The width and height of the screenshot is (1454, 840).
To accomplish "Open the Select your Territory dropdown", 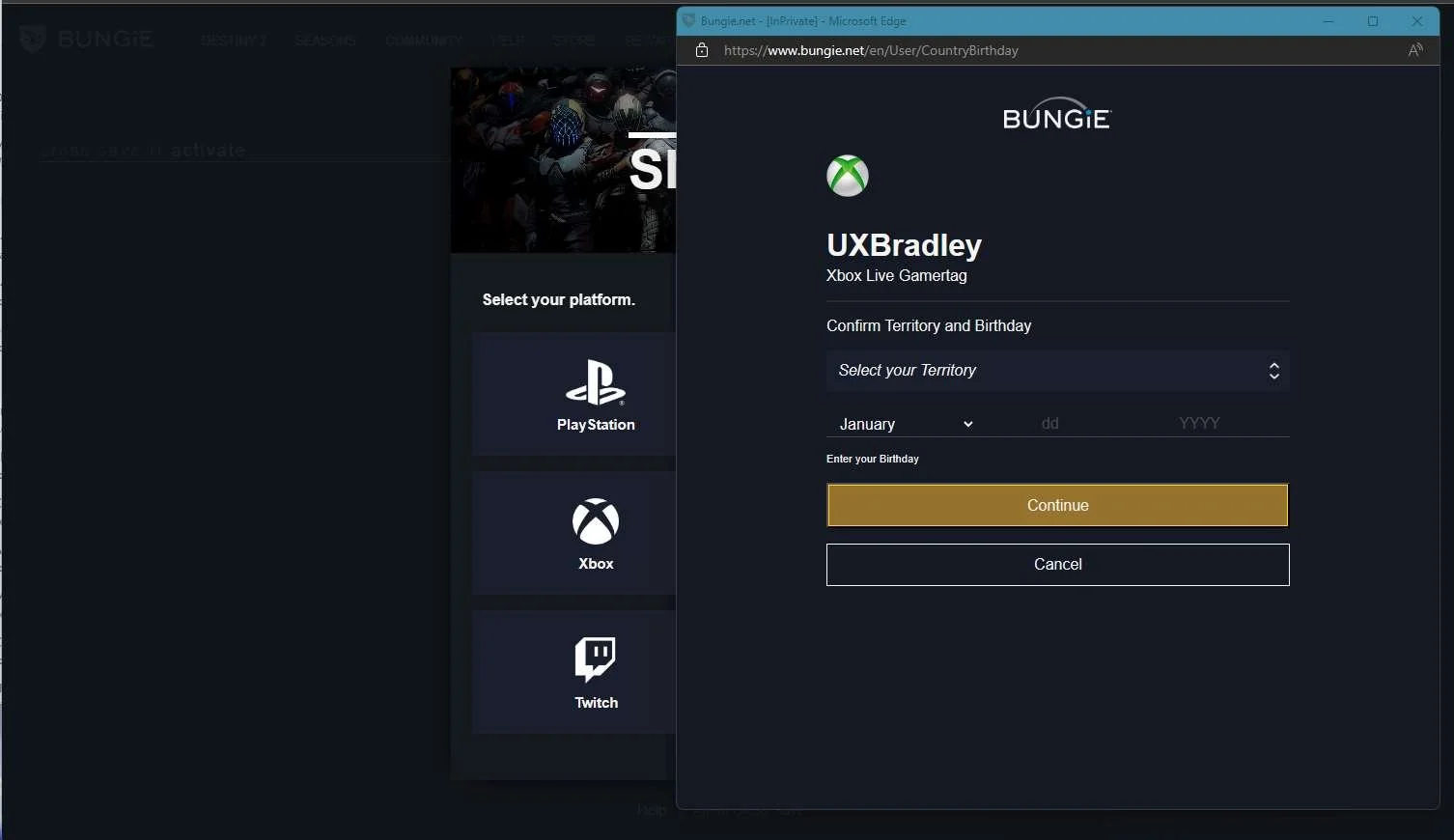I will [1057, 371].
